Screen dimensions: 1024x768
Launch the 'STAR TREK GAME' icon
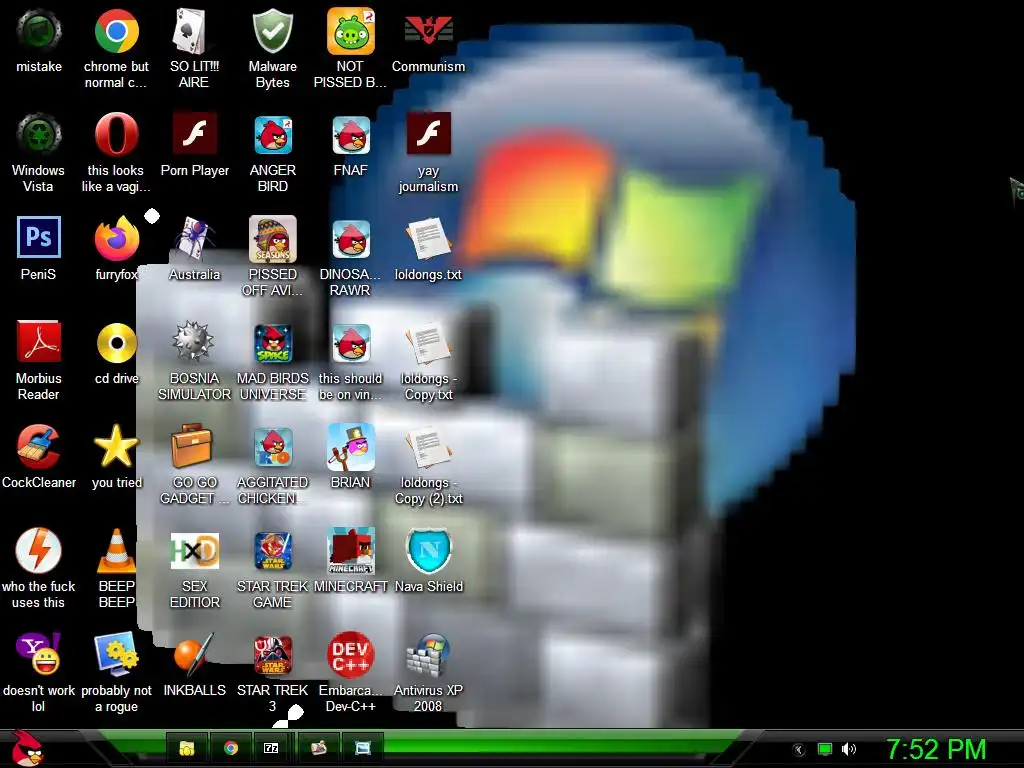coord(272,551)
